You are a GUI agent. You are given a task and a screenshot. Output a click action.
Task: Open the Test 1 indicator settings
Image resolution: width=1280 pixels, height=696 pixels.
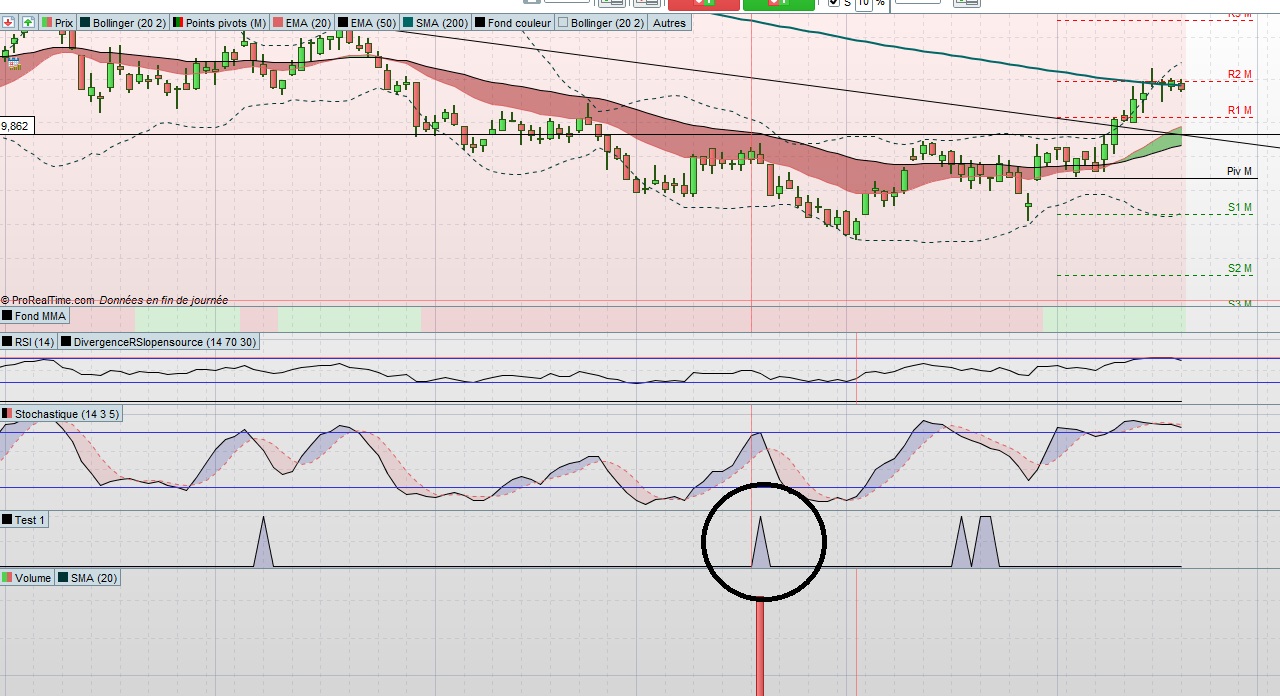(x=24, y=520)
